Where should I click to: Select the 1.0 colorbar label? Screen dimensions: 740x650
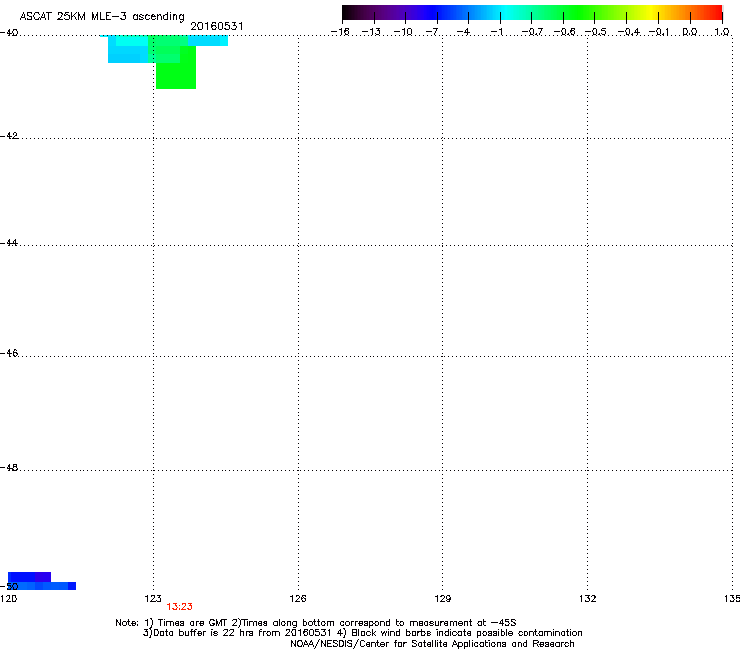[x=722, y=32]
